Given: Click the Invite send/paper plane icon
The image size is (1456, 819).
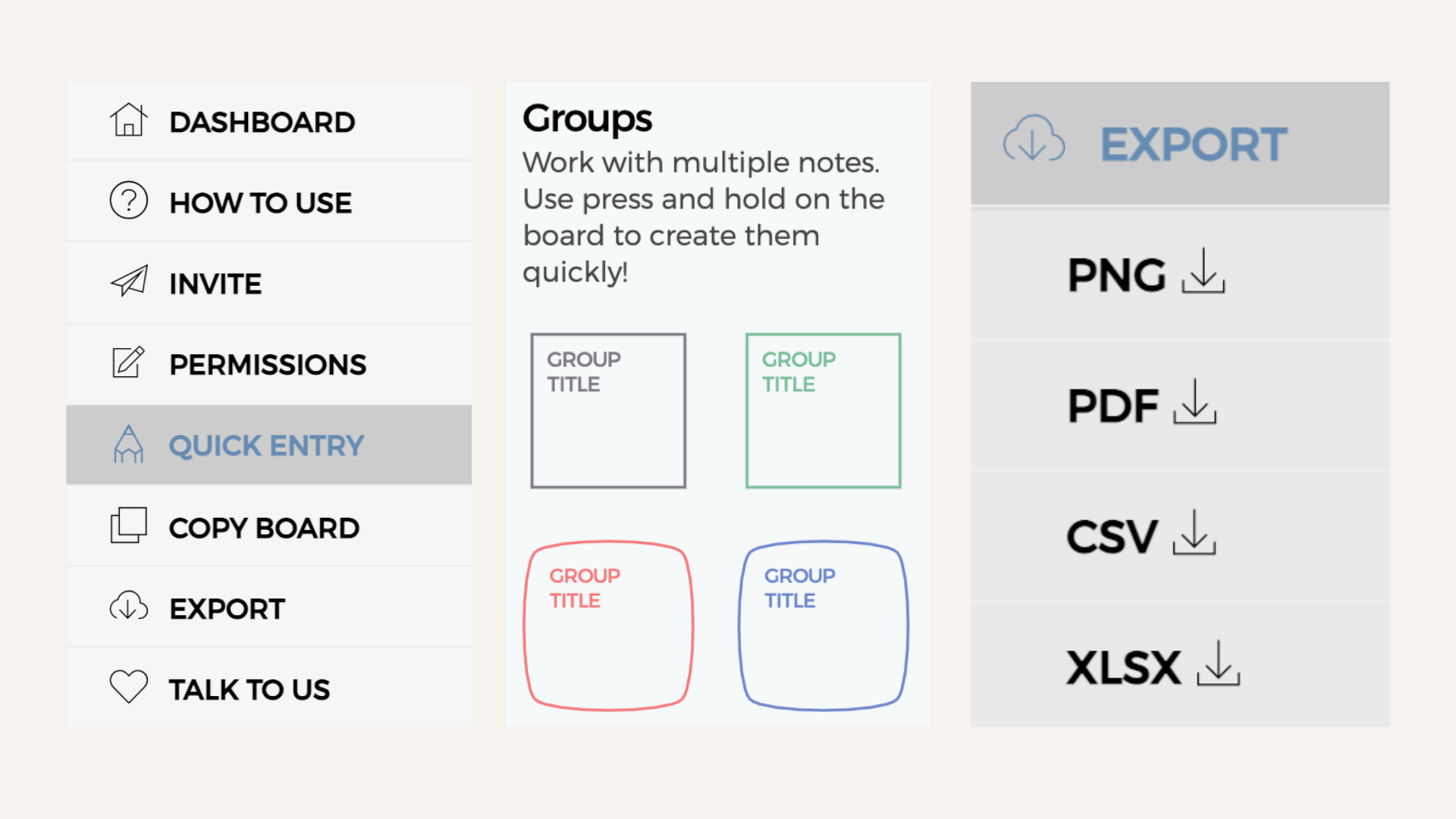Looking at the screenshot, I should pos(128,283).
